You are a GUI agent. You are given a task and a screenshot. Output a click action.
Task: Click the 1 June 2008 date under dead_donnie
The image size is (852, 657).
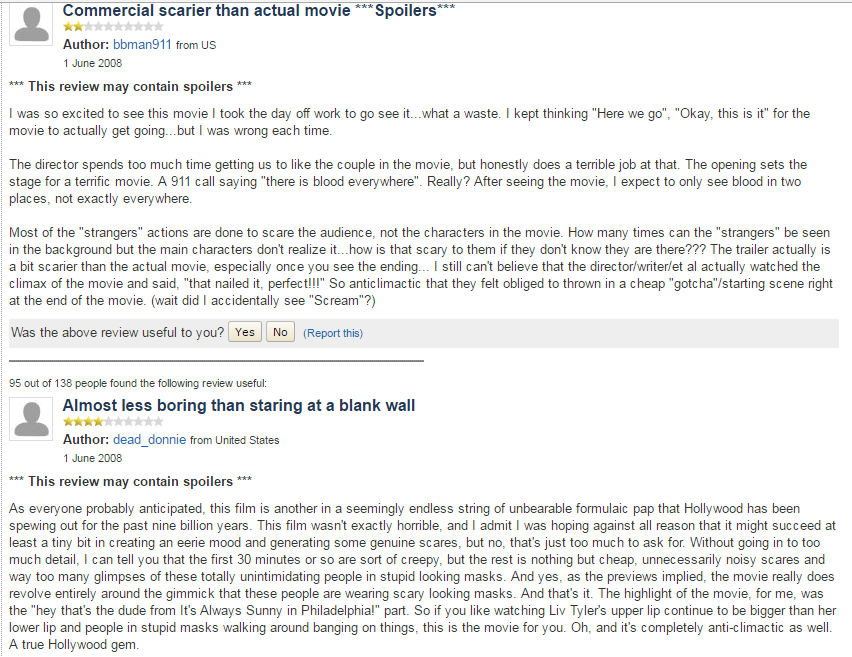(92, 458)
